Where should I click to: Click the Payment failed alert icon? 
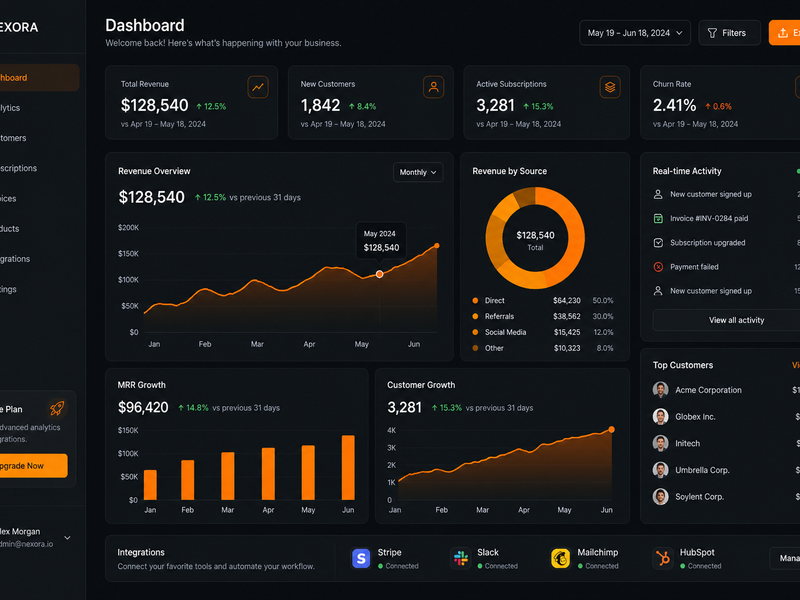tap(658, 267)
